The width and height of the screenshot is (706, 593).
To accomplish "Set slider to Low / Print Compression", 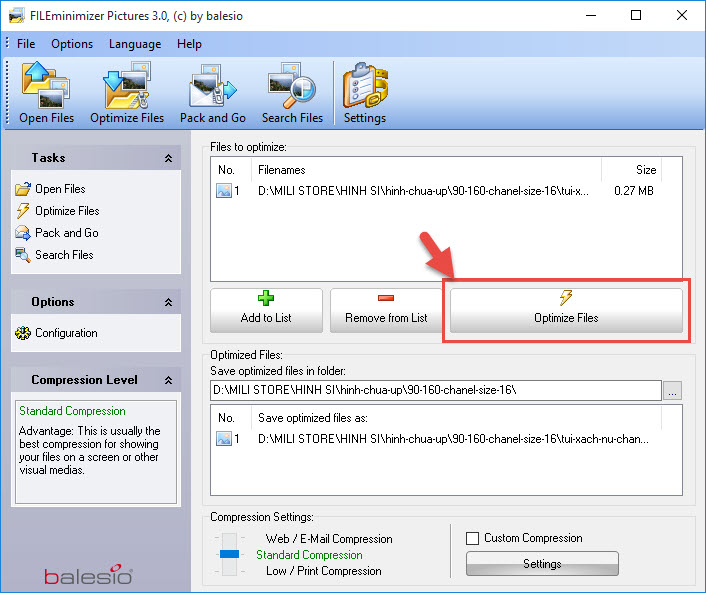I will point(323,571).
